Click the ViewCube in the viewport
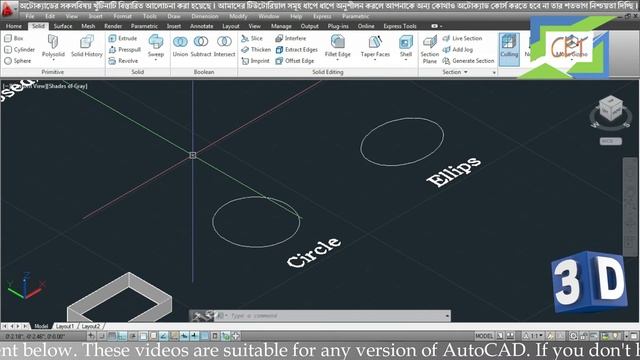This screenshot has height=360, width=640. [x=611, y=109]
